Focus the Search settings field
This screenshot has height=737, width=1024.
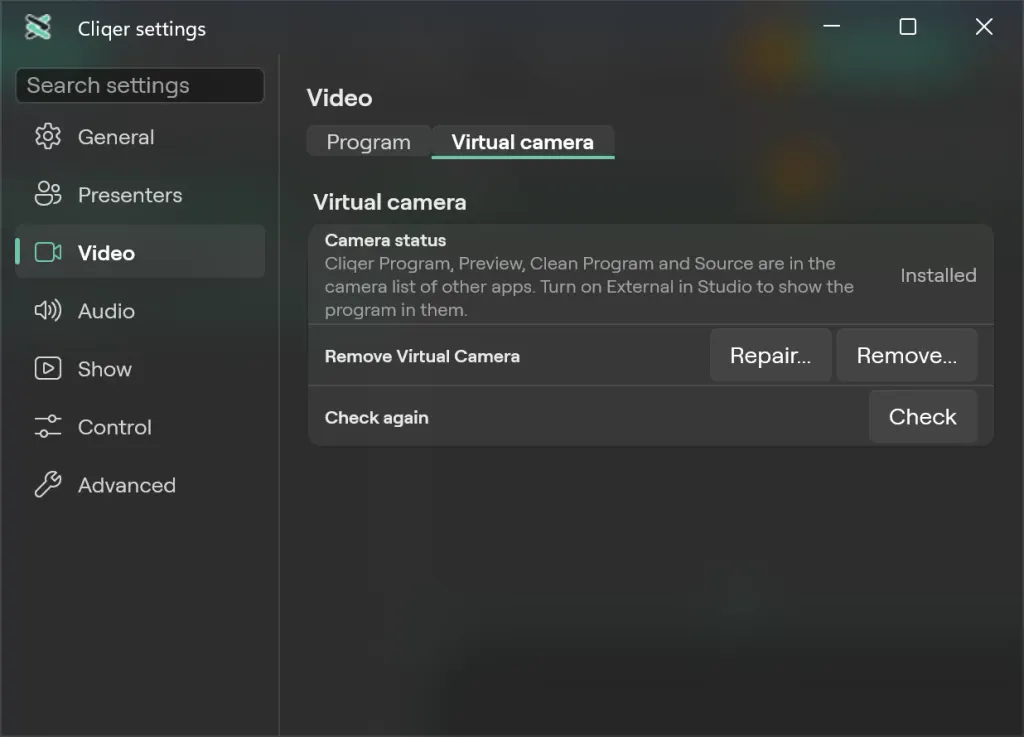pos(140,86)
